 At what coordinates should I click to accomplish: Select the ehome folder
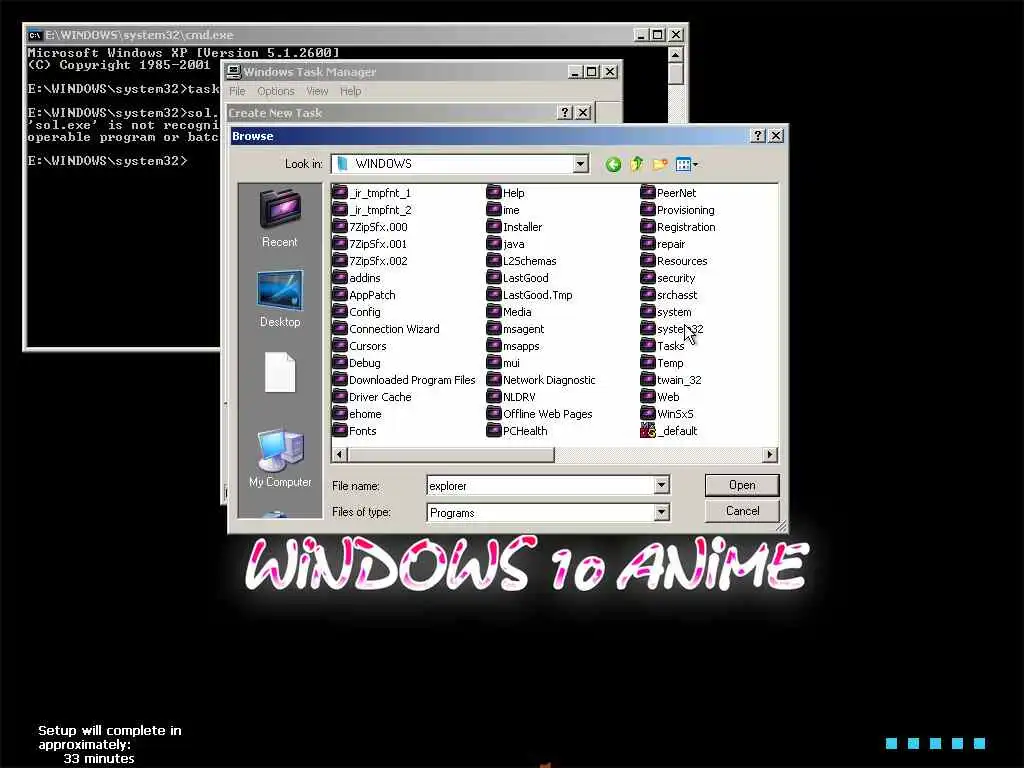357,414
